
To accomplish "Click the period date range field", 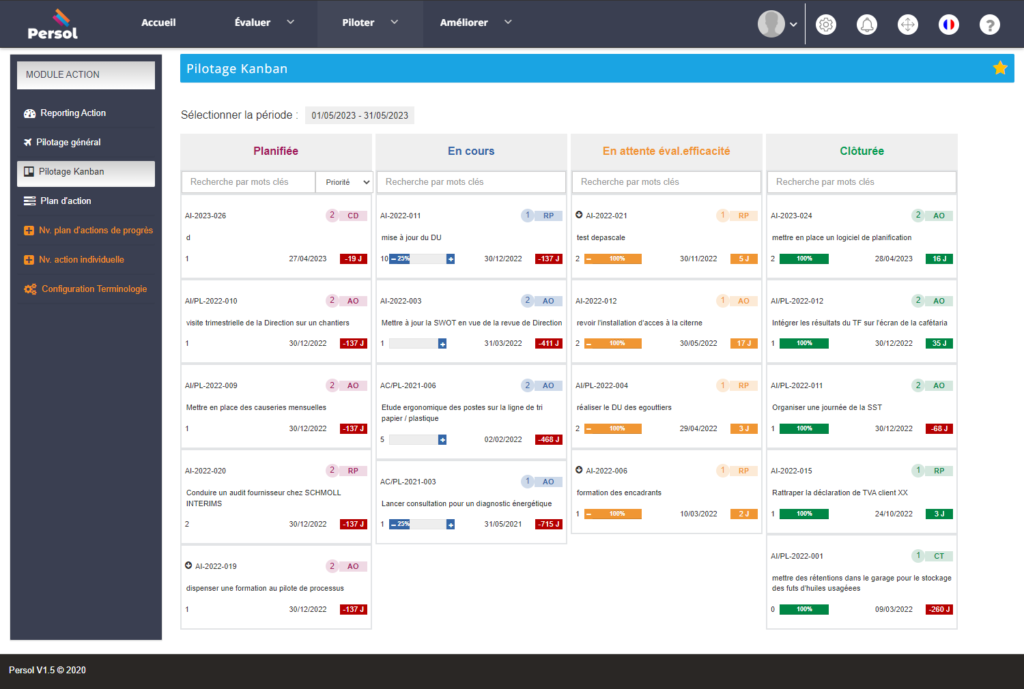I will 360,116.
